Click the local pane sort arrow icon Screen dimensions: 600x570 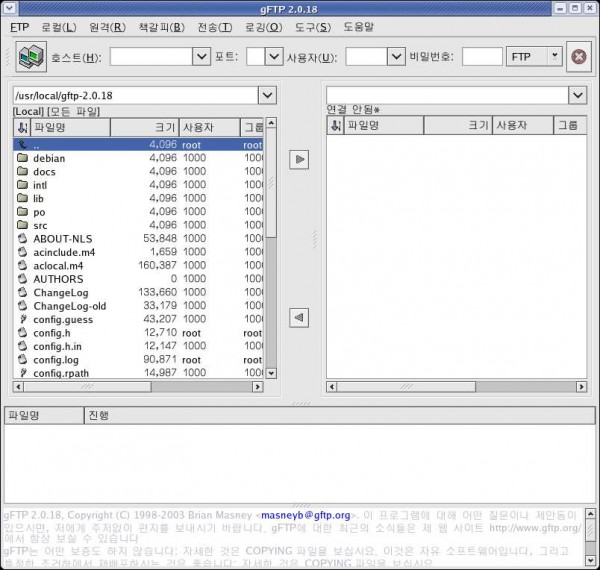click(x=22, y=127)
